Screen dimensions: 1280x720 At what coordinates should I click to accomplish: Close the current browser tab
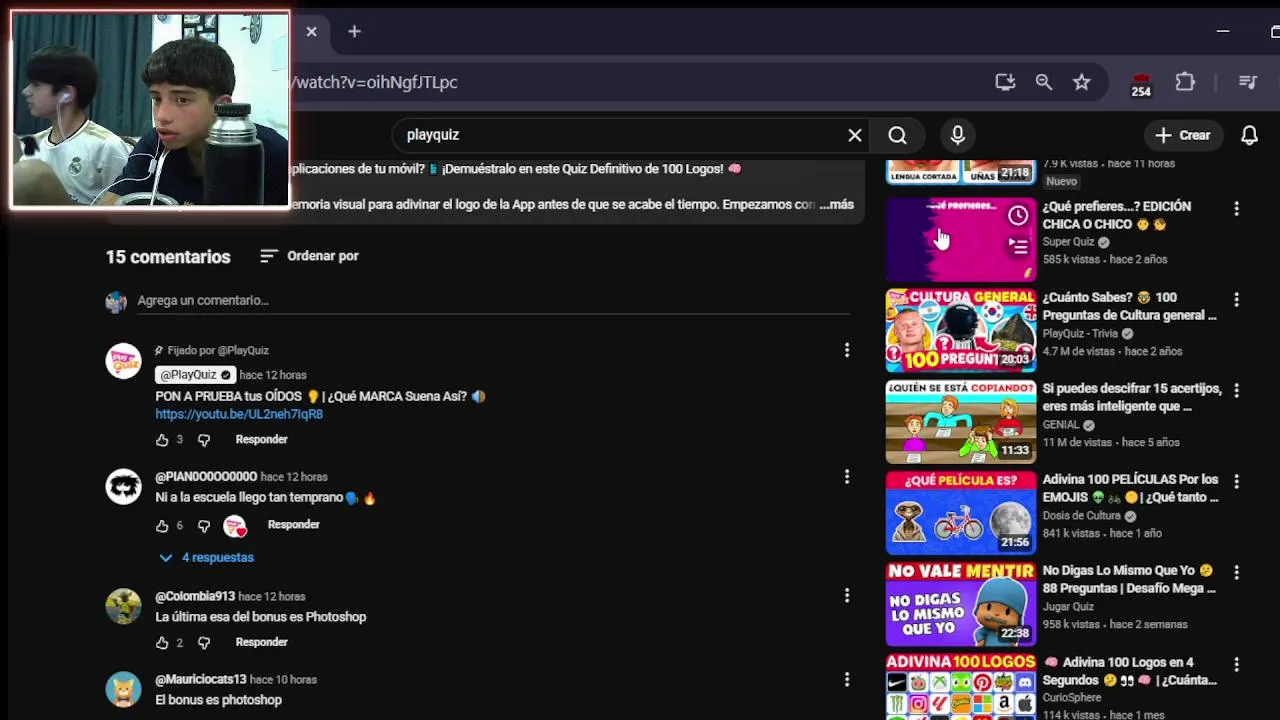[311, 32]
